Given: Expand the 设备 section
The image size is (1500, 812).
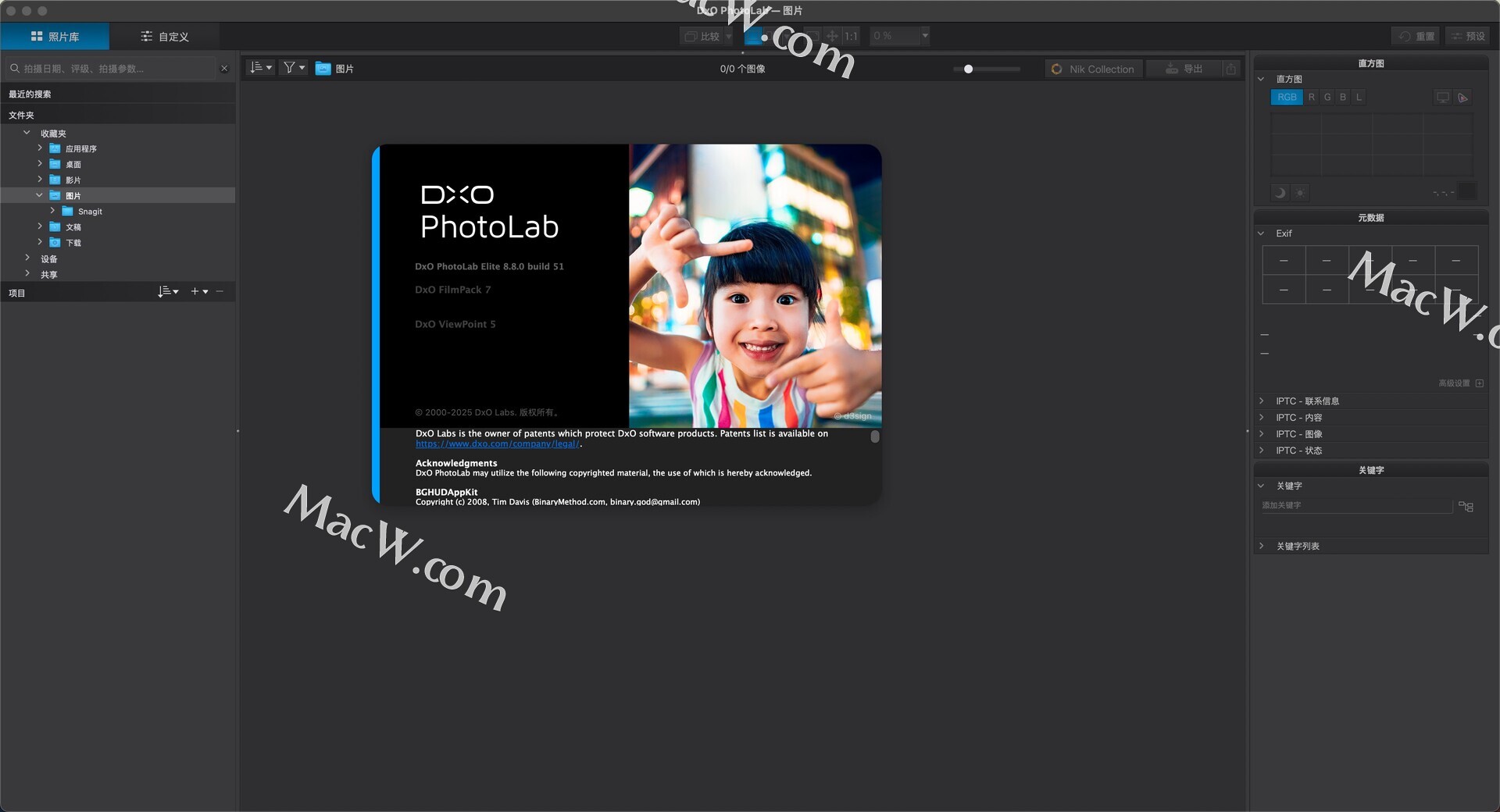Looking at the screenshot, I should tap(27, 258).
